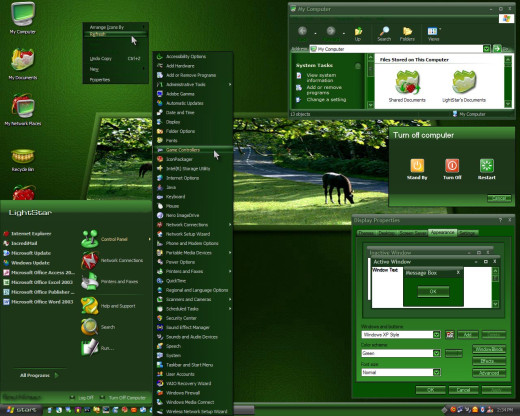
Task: Choose Properties in desktop context menu
Action: coord(115,80)
